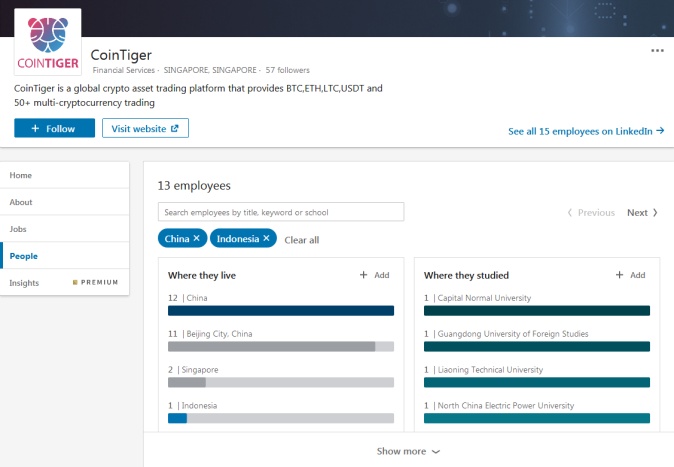Add a location under Where they live
674x467 pixels.
[374, 275]
